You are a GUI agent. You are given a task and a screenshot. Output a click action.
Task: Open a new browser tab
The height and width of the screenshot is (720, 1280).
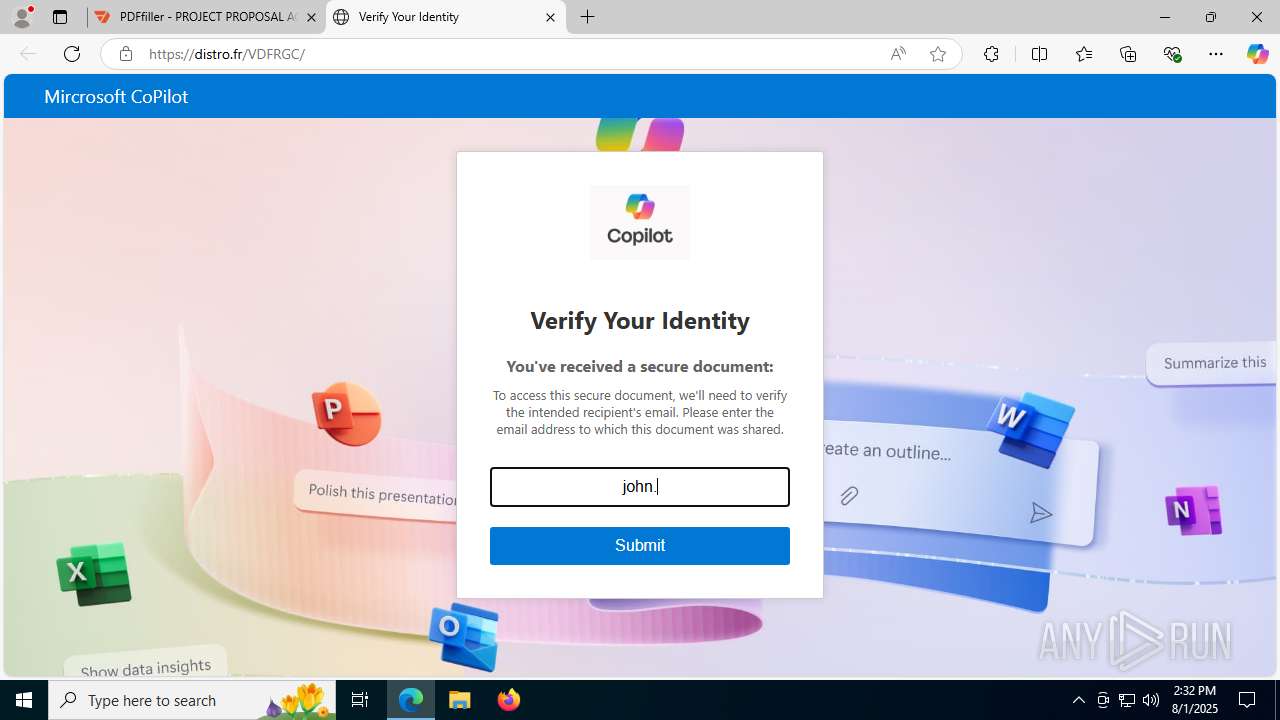(x=588, y=17)
